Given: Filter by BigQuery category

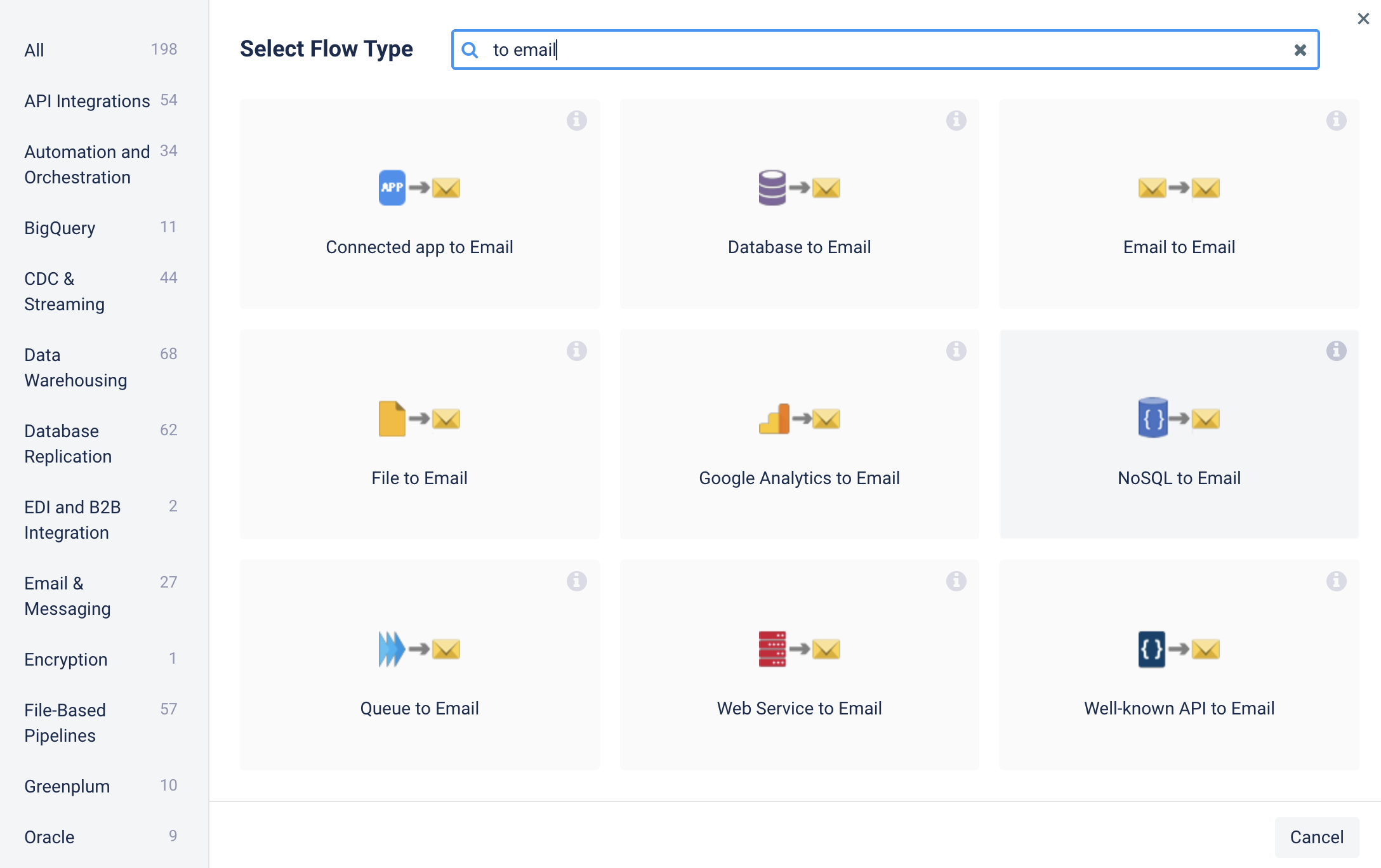Looking at the screenshot, I should [x=101, y=227].
